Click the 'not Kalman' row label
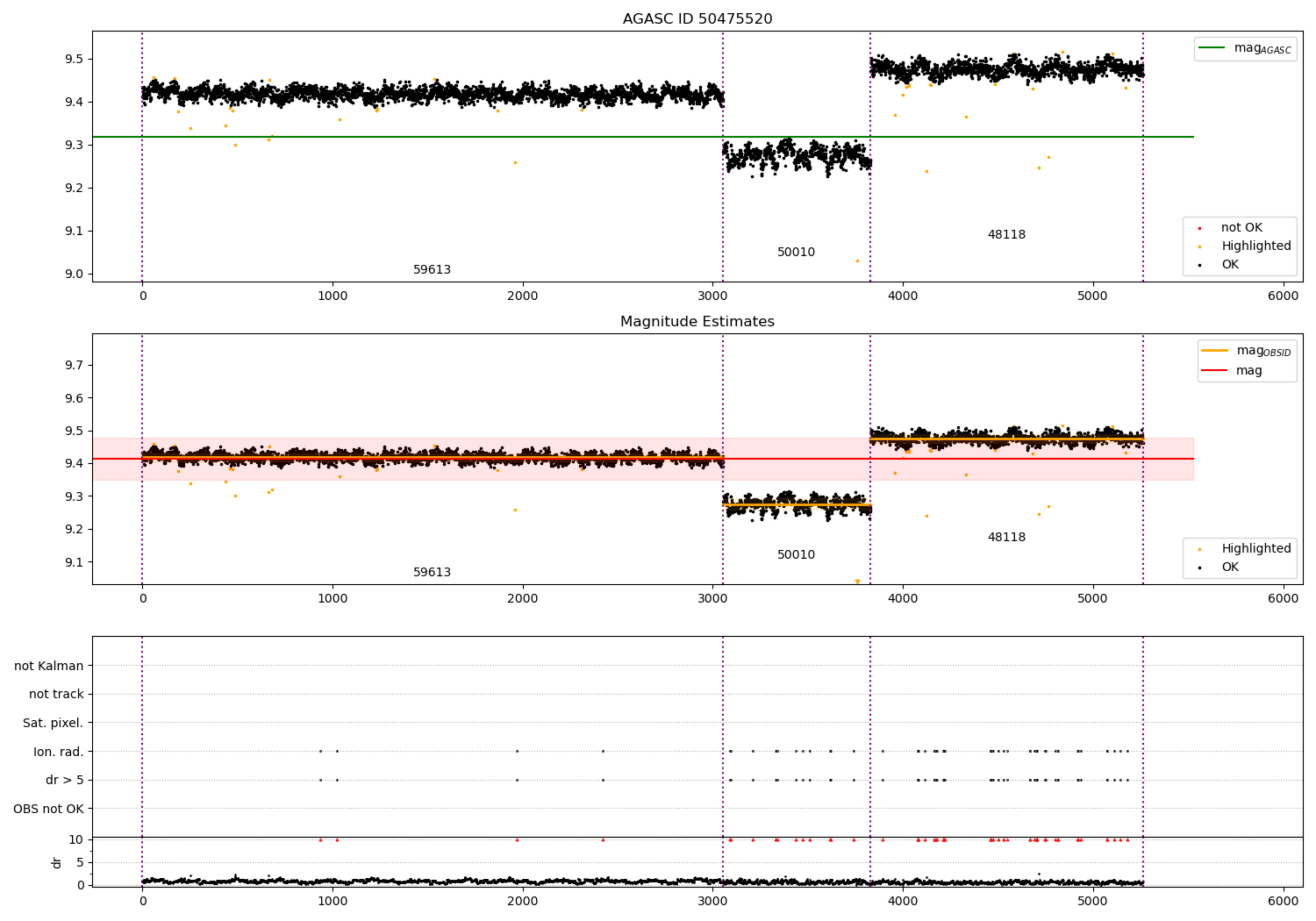This screenshot has width=1316, height=921. pos(49,667)
